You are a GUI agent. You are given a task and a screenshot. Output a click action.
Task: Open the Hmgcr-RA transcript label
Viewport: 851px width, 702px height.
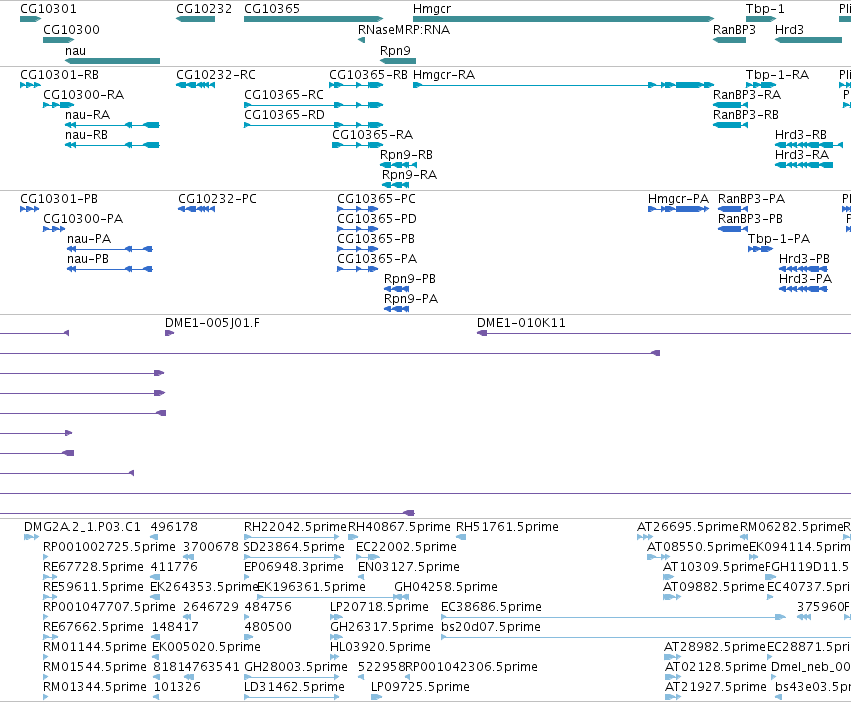444,75
